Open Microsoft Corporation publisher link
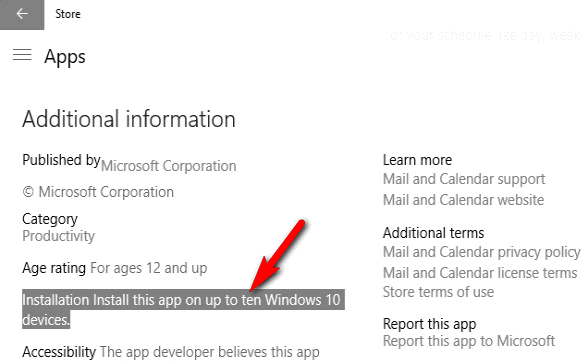 [x=169, y=166]
